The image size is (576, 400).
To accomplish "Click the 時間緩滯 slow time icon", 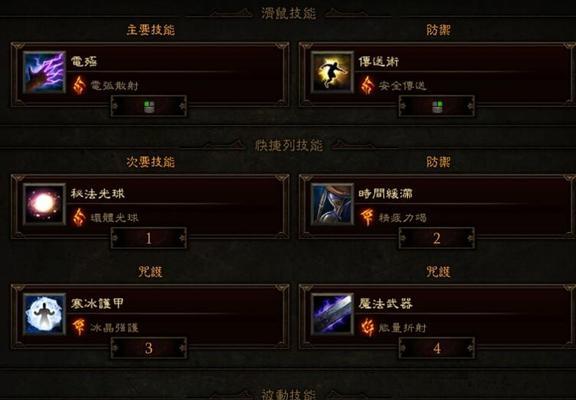I will coord(332,204).
